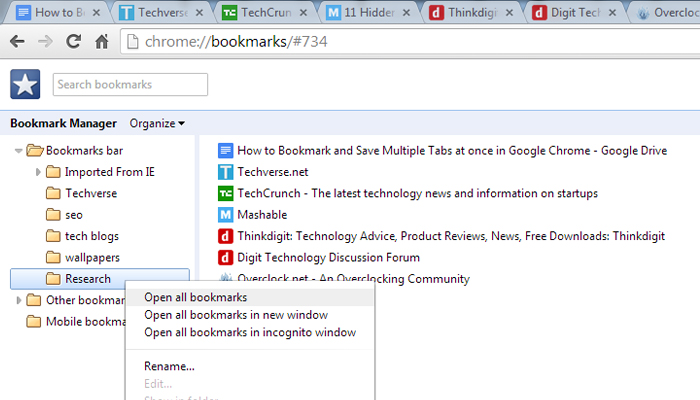Expand the Imported From IE folder
Viewport: 700px width, 400px height.
click(x=38, y=172)
